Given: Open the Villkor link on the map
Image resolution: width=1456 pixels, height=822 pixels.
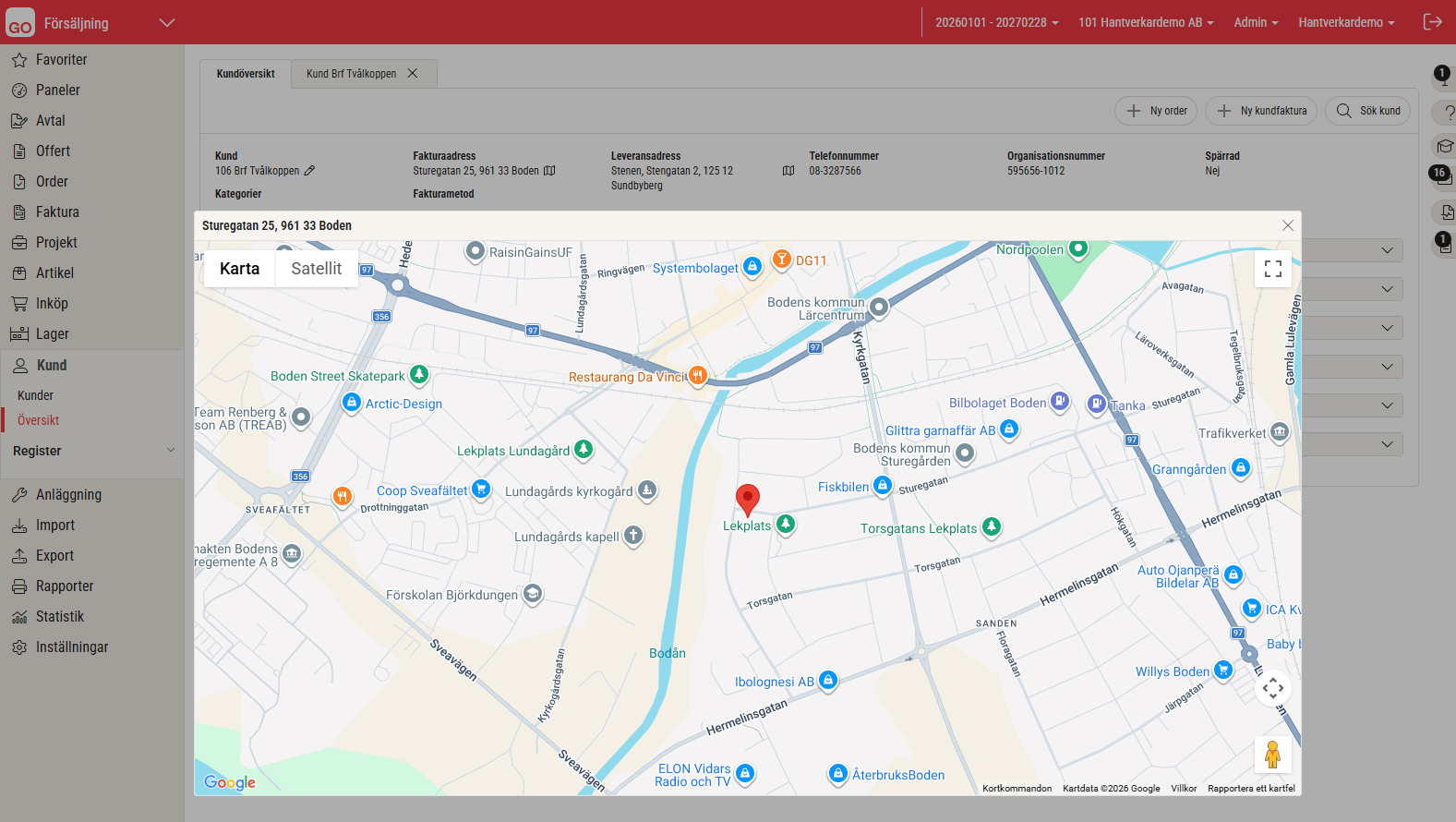Looking at the screenshot, I should pyautogui.click(x=1184, y=789).
